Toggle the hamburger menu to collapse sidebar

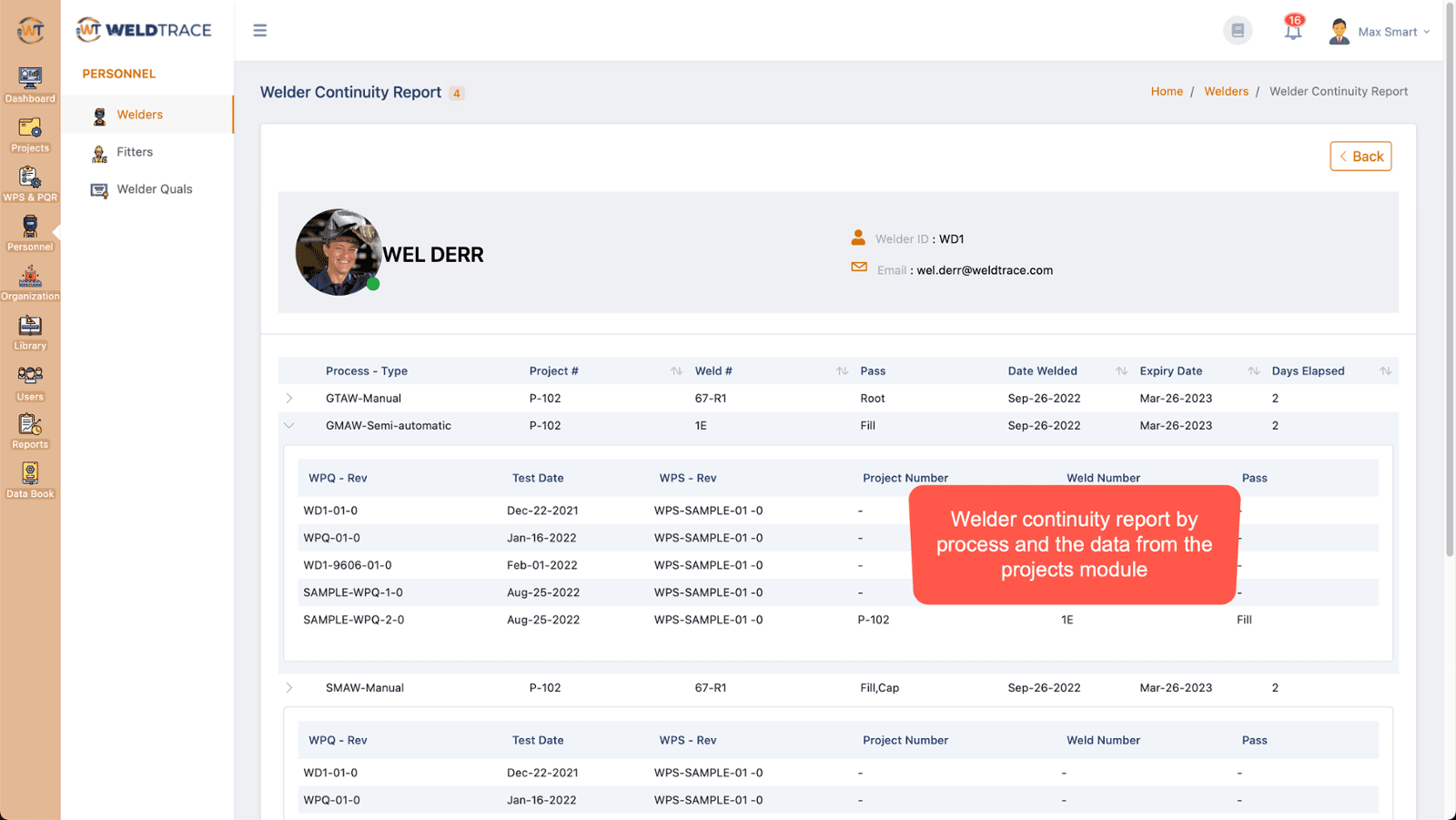coord(260,31)
